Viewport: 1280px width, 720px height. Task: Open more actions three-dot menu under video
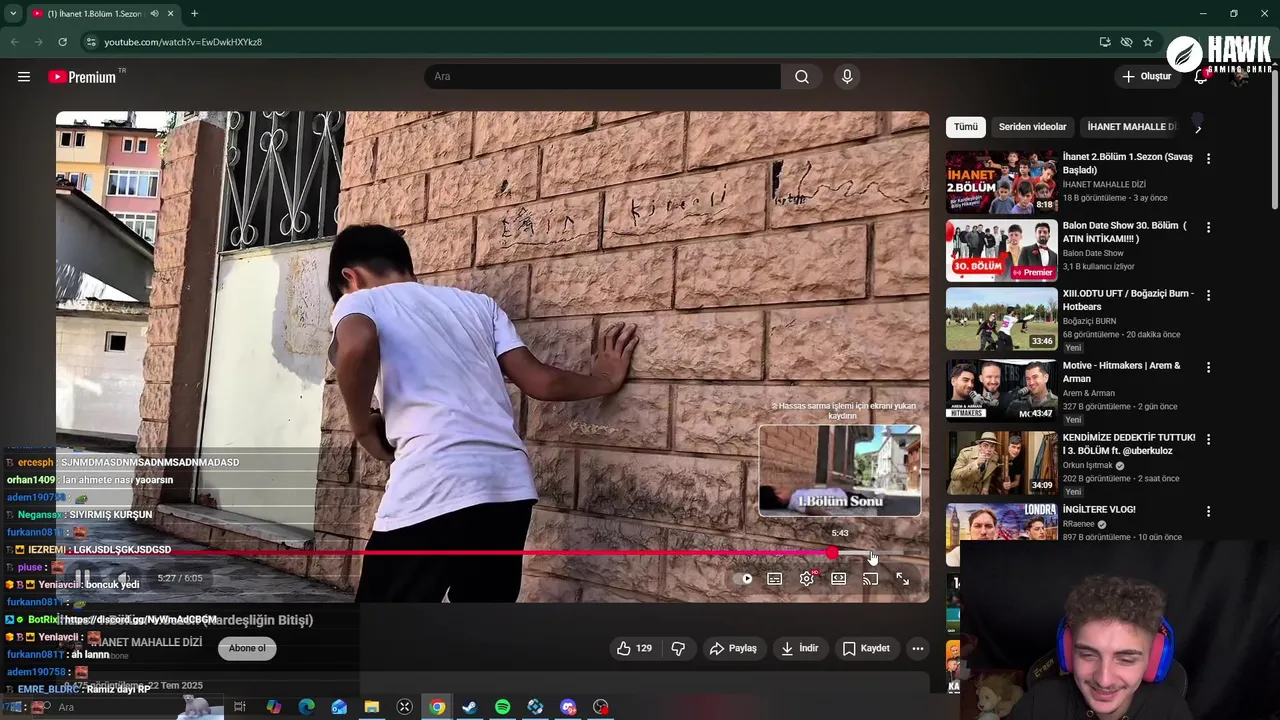click(918, 648)
